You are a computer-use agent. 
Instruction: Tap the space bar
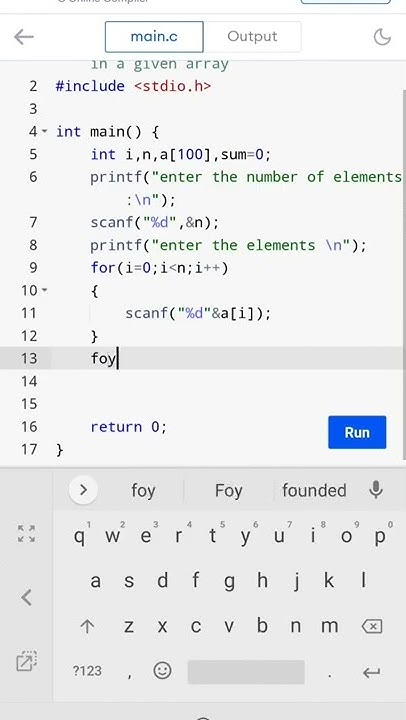[246, 672]
